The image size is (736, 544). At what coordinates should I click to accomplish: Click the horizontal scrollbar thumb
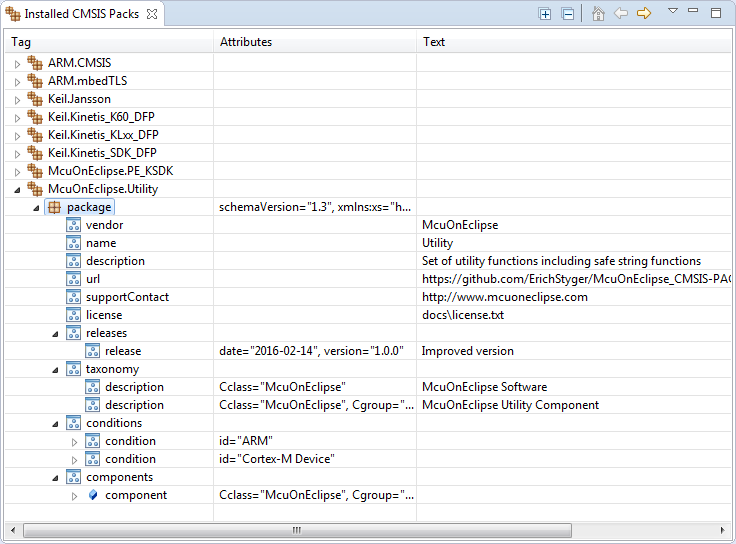click(x=295, y=530)
